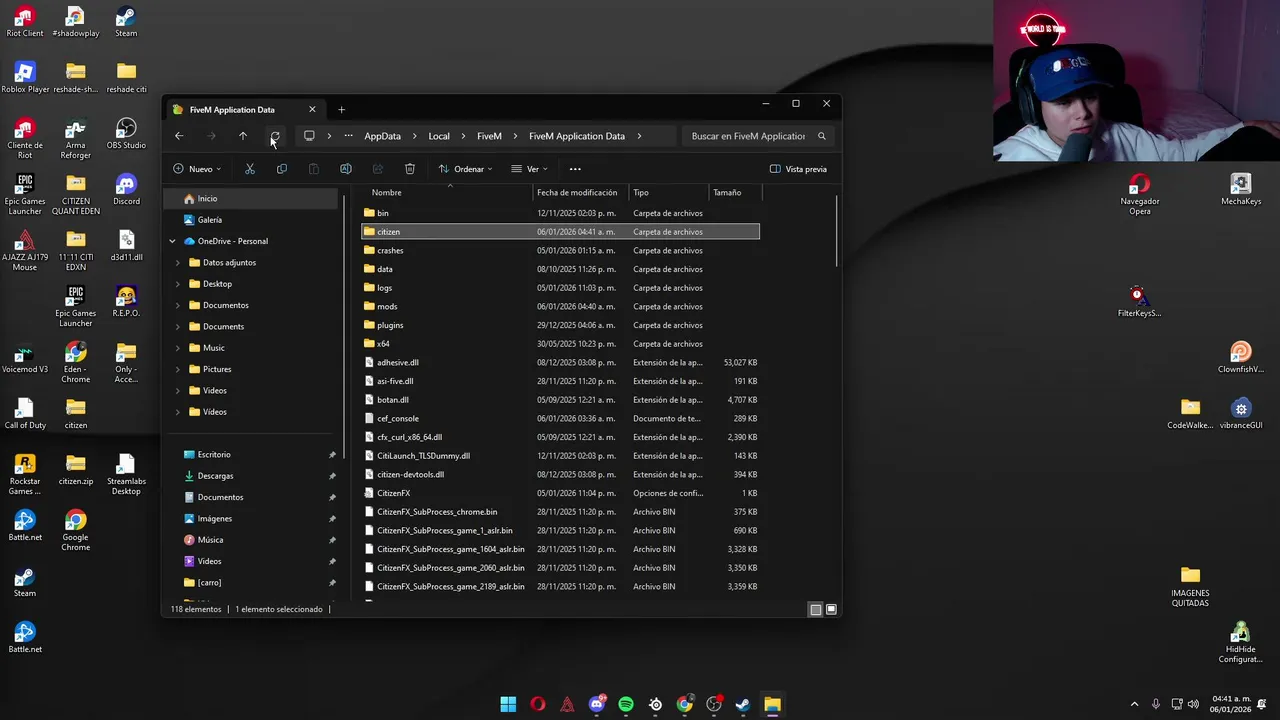
Task: Switch to details view layout icon
Action: pos(816,609)
